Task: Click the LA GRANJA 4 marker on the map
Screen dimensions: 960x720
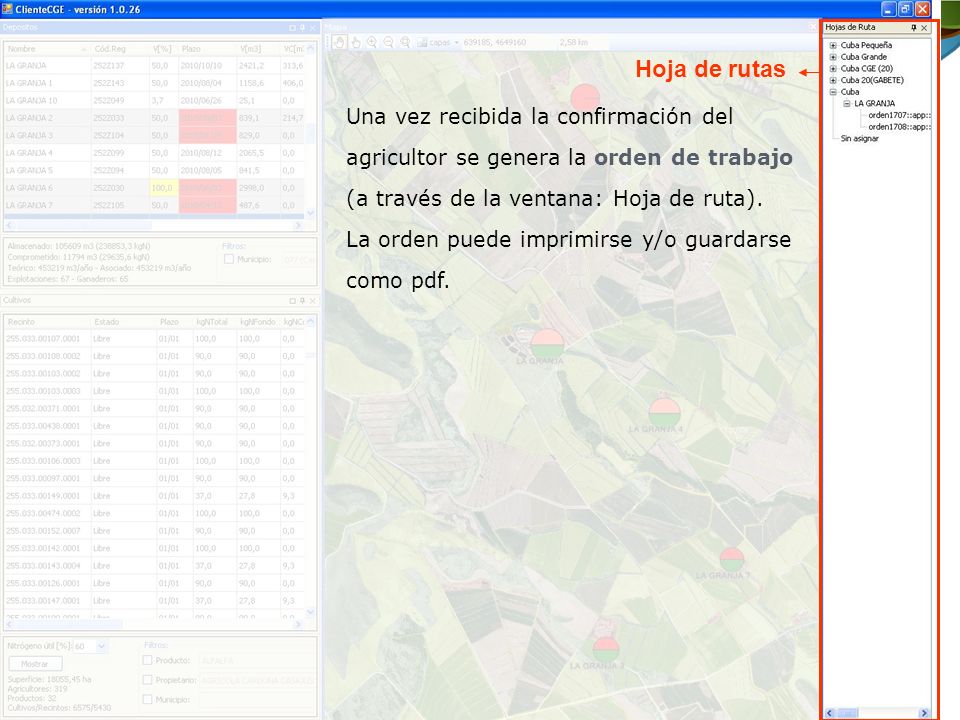Action: pos(664,412)
